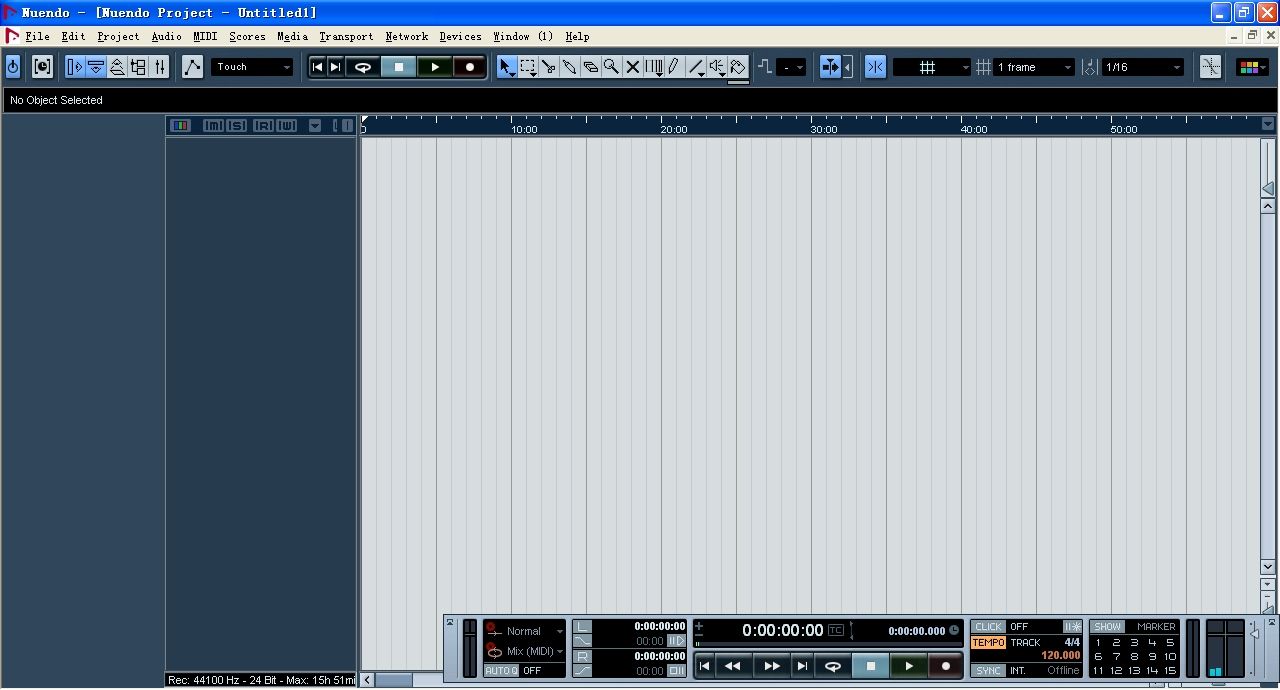Solo button in track list header
The height and width of the screenshot is (690, 1280).
tap(236, 125)
